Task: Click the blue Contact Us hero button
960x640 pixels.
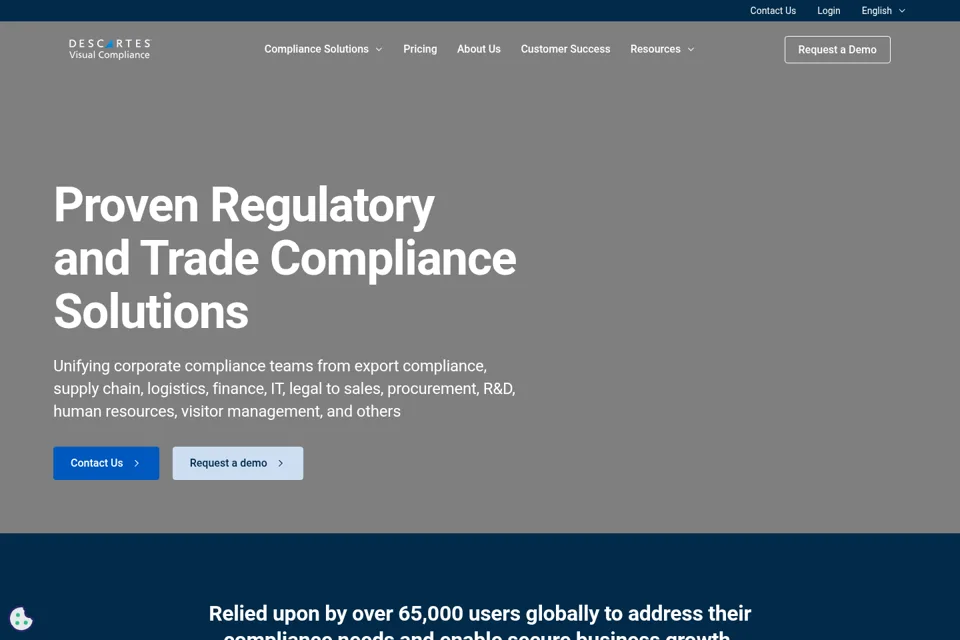Action: point(106,463)
